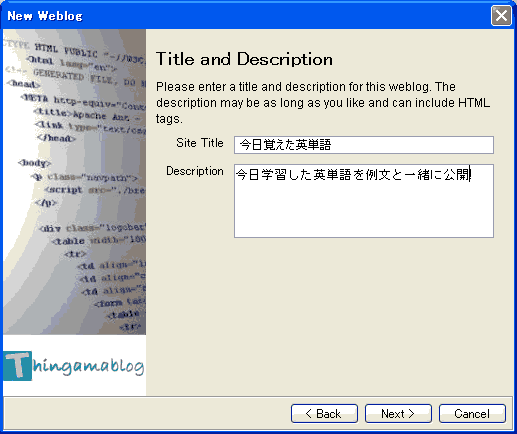The image size is (517, 434).
Task: Close the New Weblog dialog window
Action: click(501, 15)
